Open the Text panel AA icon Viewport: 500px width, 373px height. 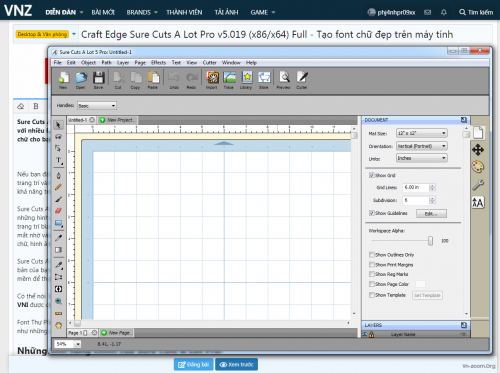point(478,202)
